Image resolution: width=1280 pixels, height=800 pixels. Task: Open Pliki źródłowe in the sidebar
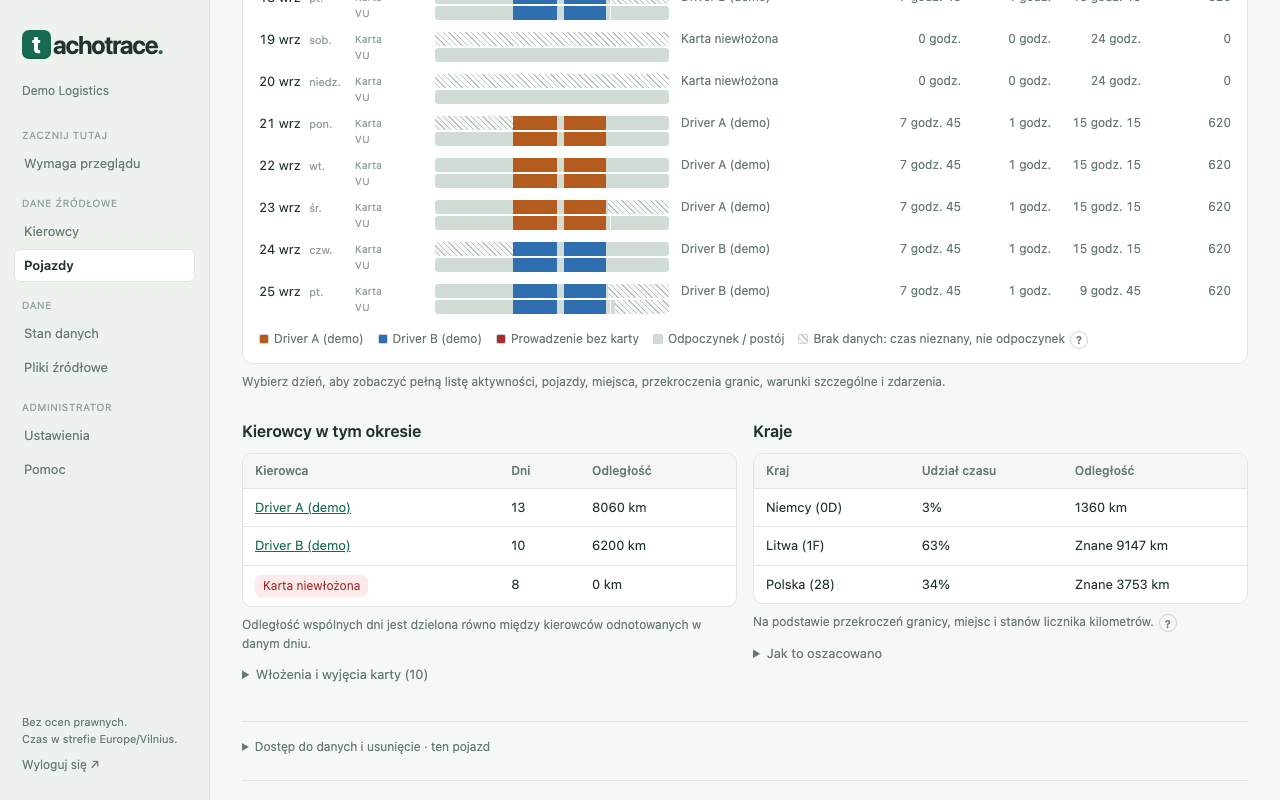pos(104,368)
